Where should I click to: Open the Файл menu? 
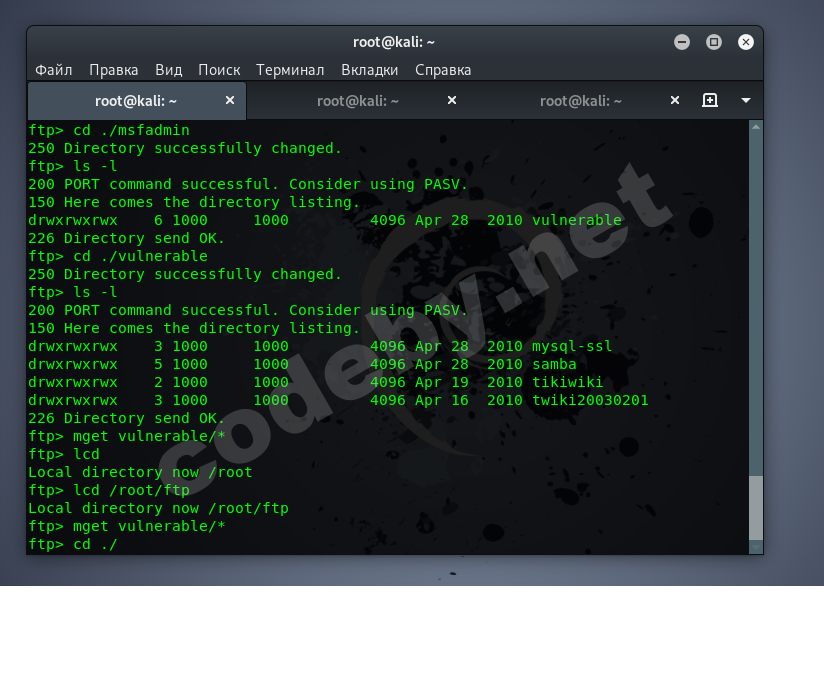tap(54, 70)
